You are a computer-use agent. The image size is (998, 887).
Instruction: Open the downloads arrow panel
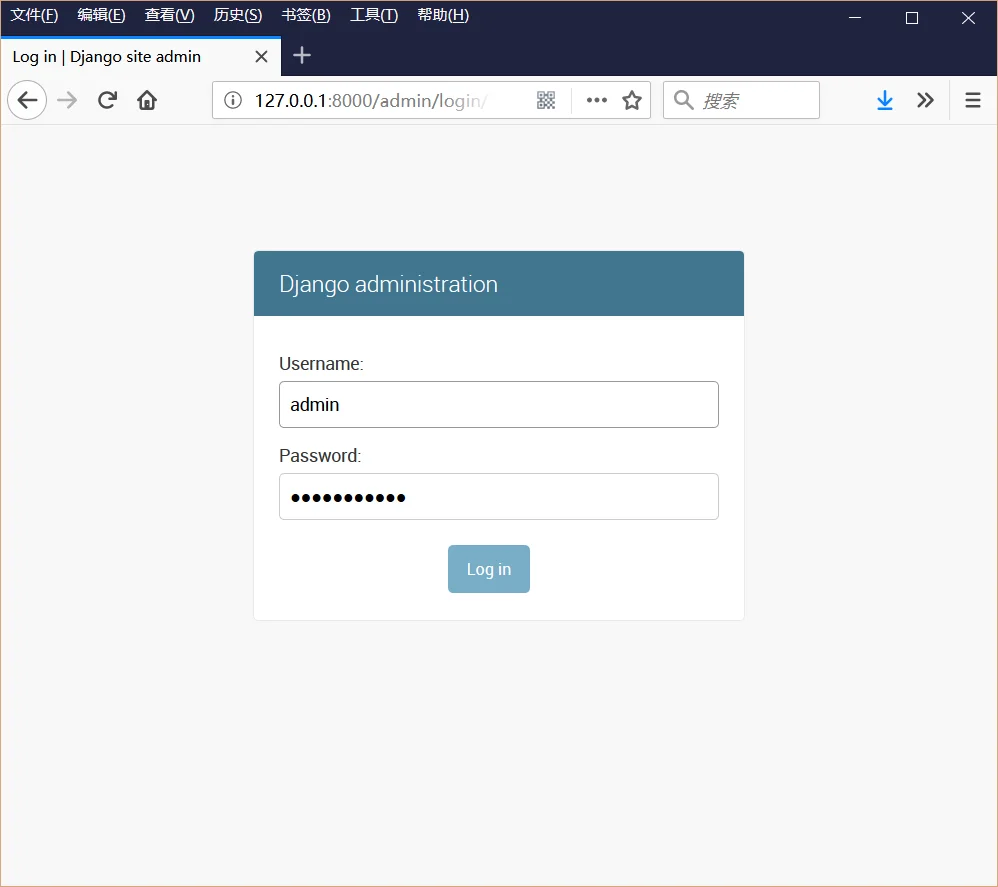pos(885,100)
